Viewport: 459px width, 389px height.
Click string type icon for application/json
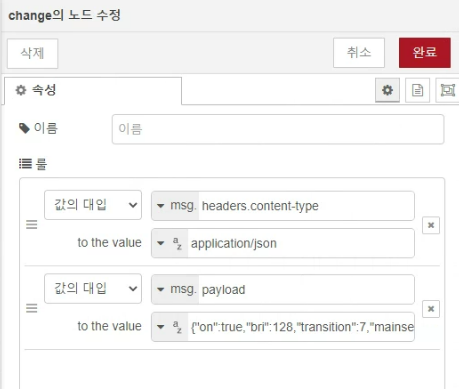coord(177,243)
